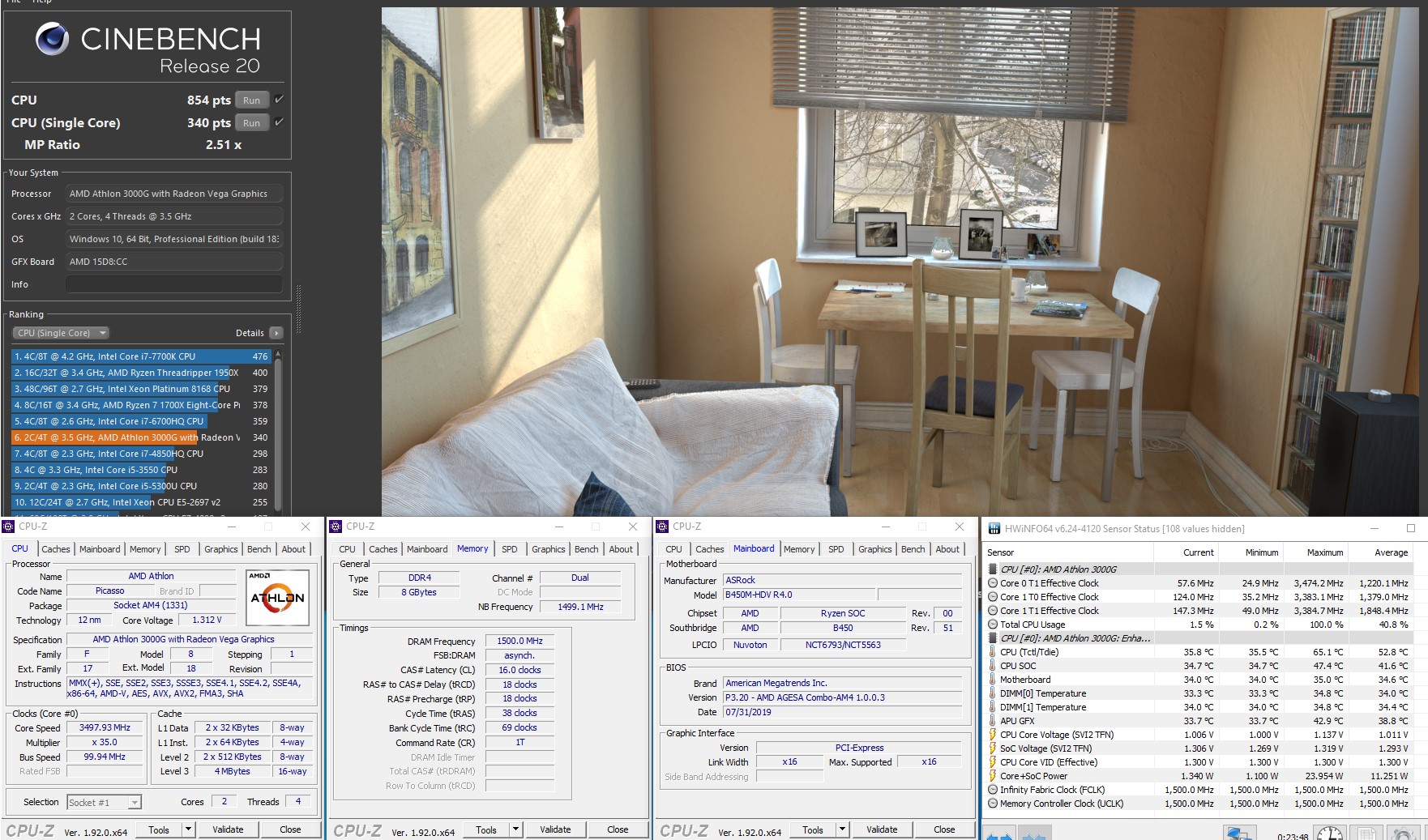The width and height of the screenshot is (1428, 840).
Task: Click the Close button in the CPU-Z Mainboard window
Action: 944,829
